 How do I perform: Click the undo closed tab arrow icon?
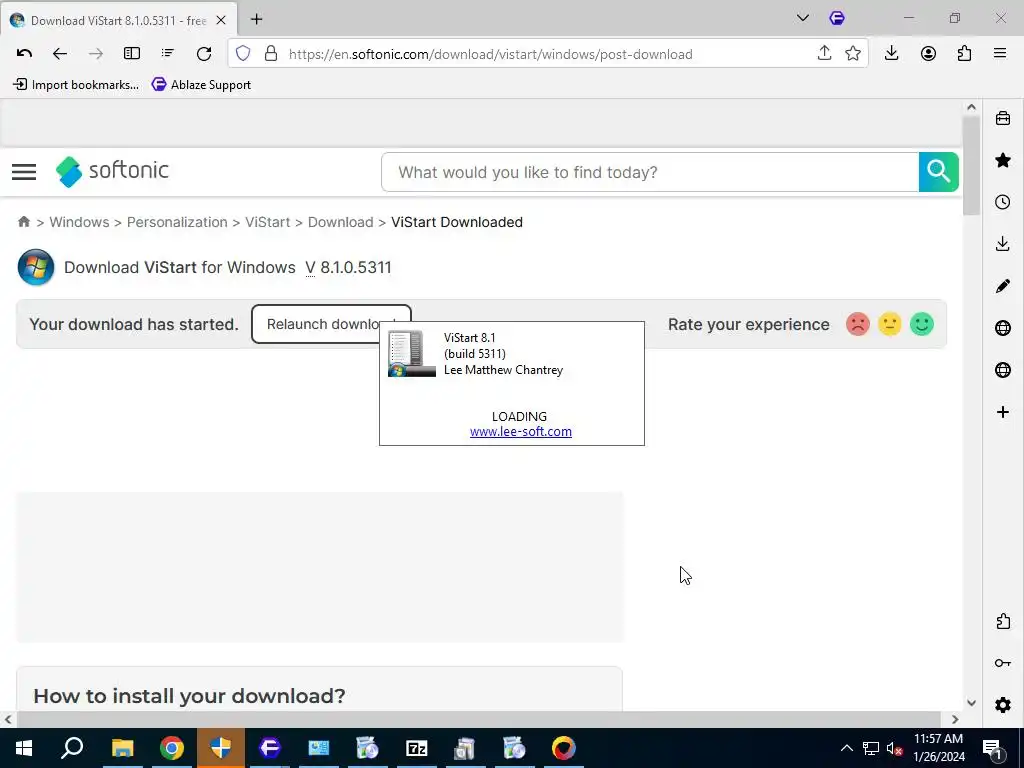(x=24, y=54)
